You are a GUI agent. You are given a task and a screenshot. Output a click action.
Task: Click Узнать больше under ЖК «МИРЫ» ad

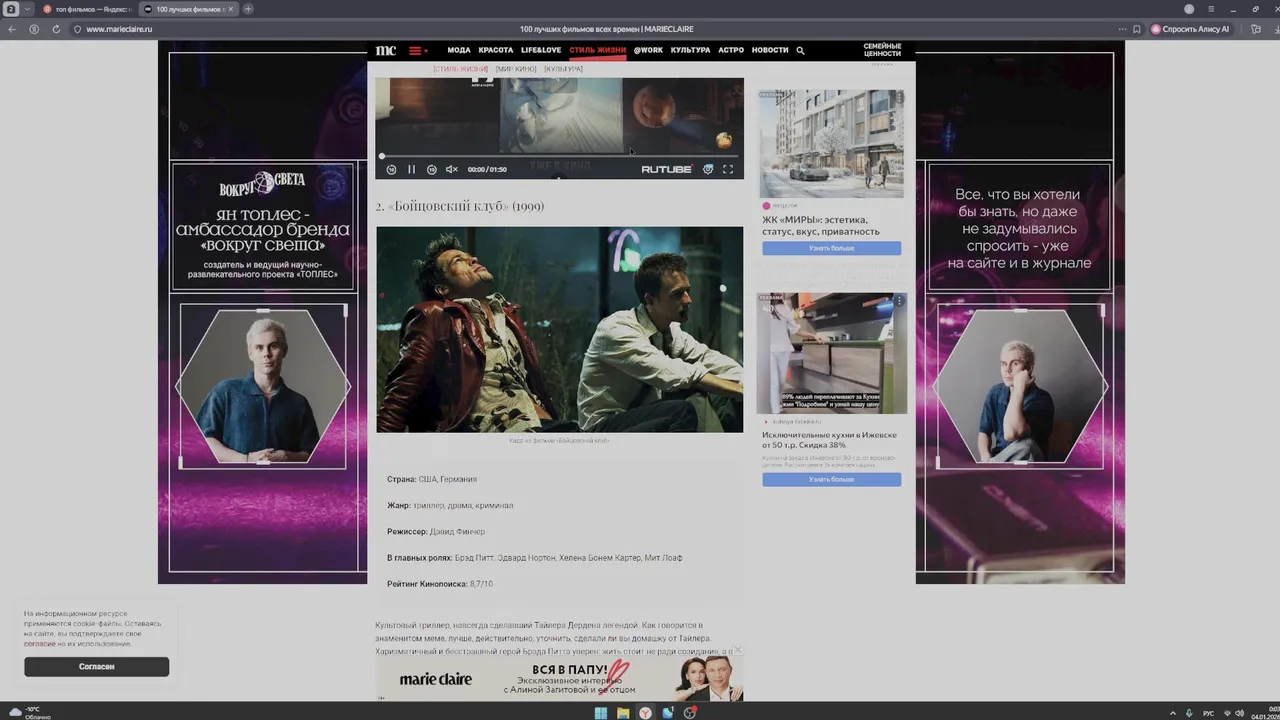tap(831, 248)
